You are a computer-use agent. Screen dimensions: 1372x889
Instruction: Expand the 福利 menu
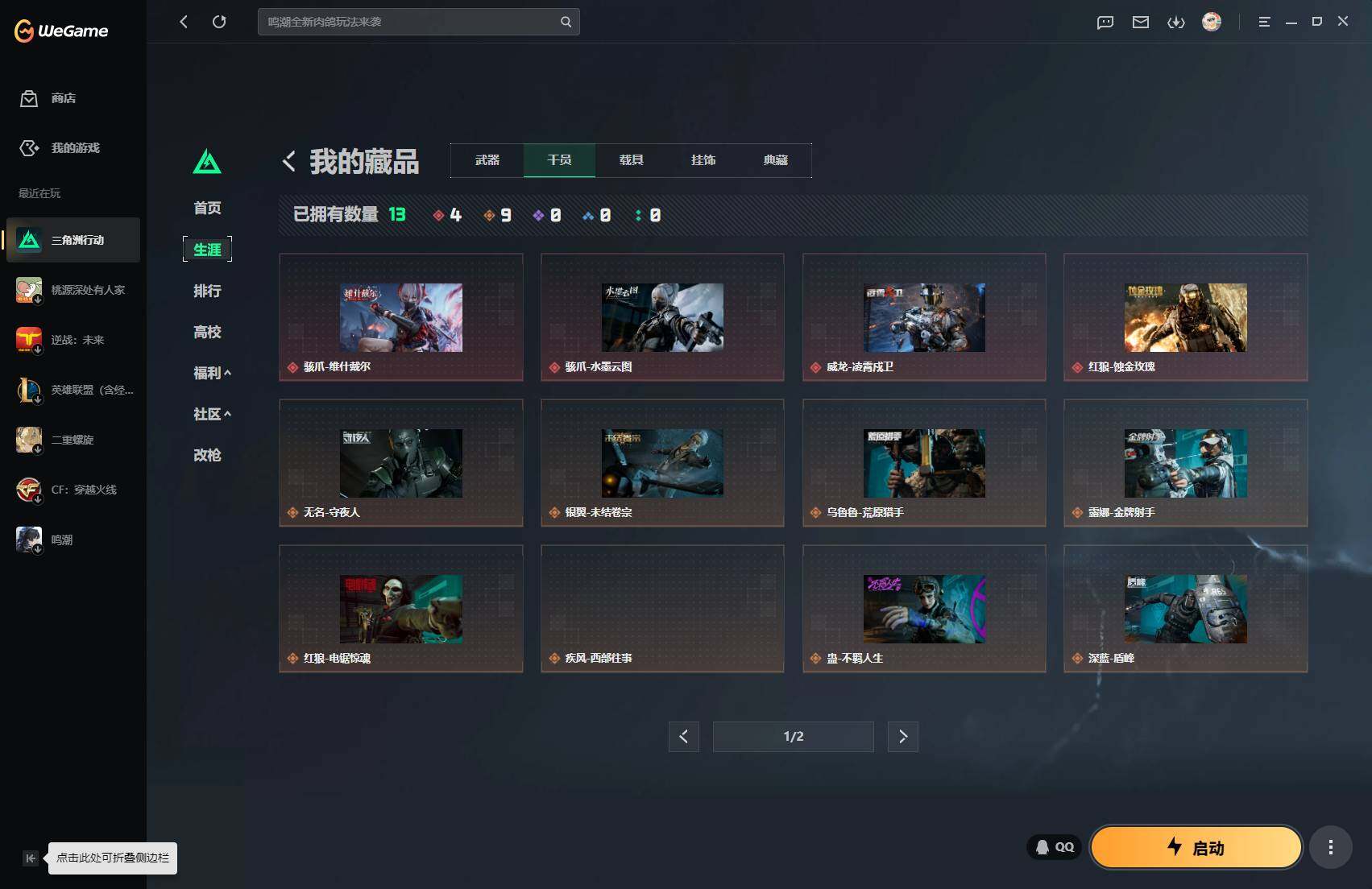pyautogui.click(x=212, y=373)
